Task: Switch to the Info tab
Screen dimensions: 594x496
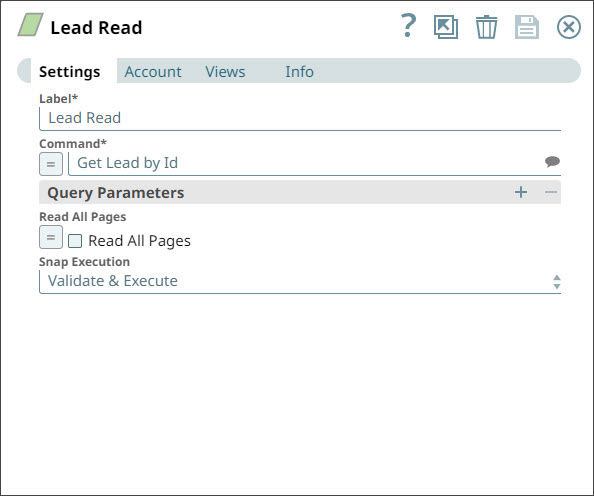Action: pos(299,72)
